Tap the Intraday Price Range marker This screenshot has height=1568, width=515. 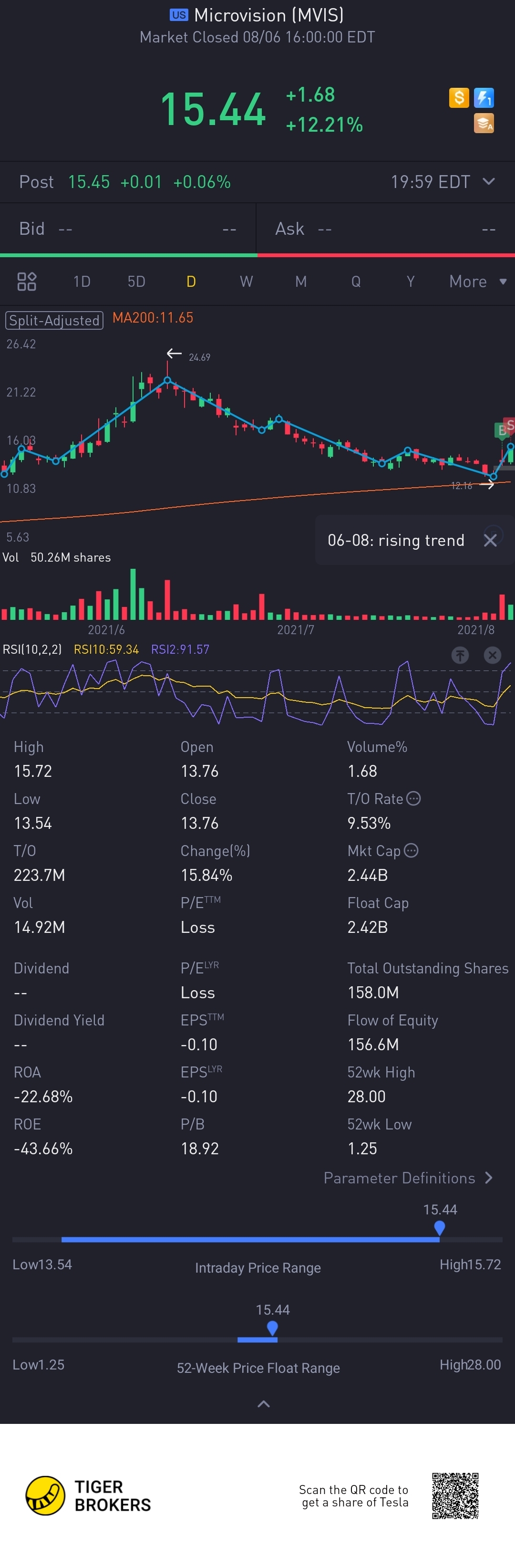tap(440, 1228)
